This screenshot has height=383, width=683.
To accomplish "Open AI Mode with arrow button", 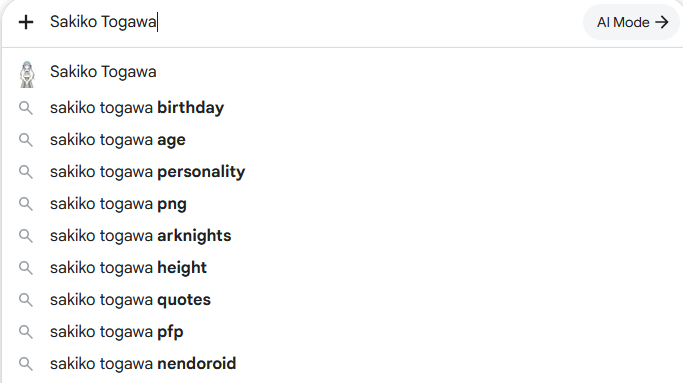I will tap(632, 22).
